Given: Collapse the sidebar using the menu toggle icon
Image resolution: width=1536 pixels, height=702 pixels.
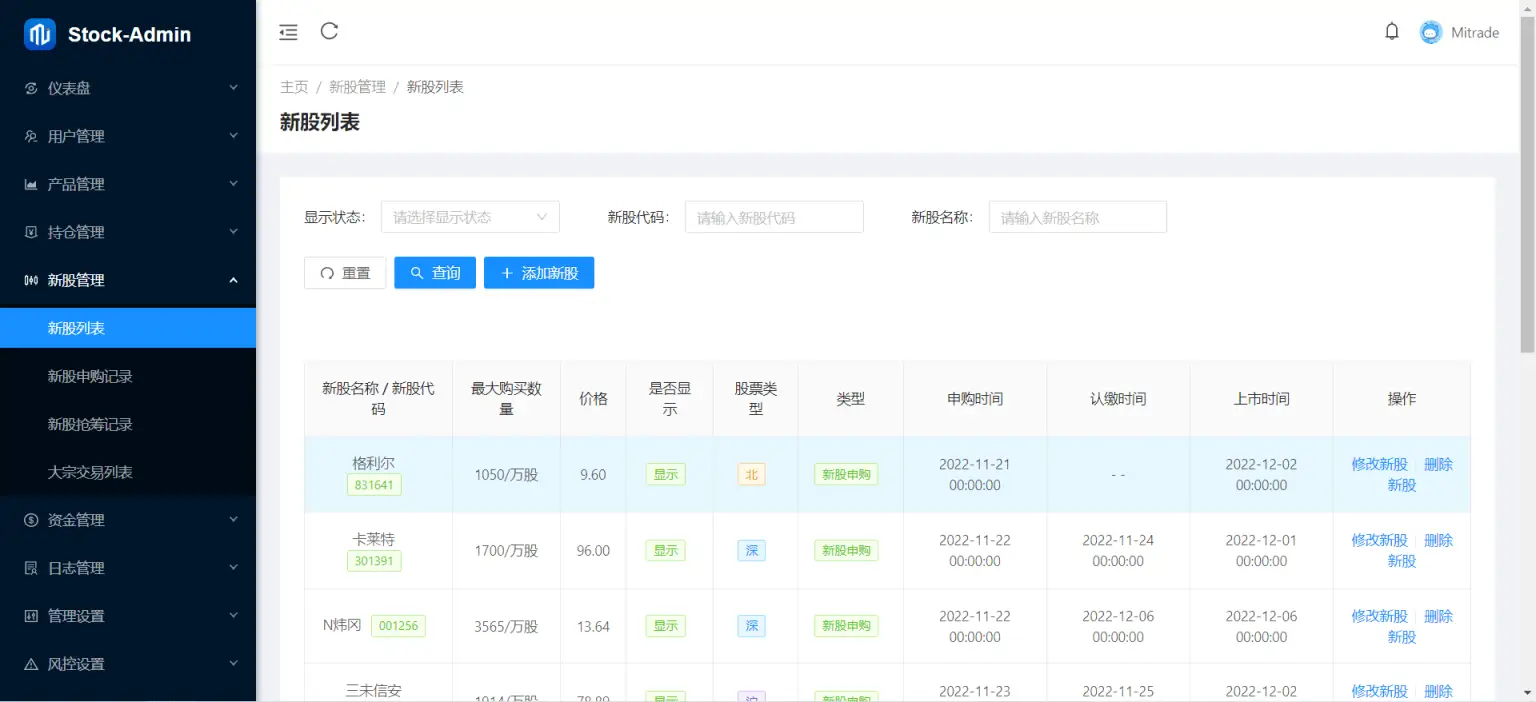Looking at the screenshot, I should pos(288,31).
